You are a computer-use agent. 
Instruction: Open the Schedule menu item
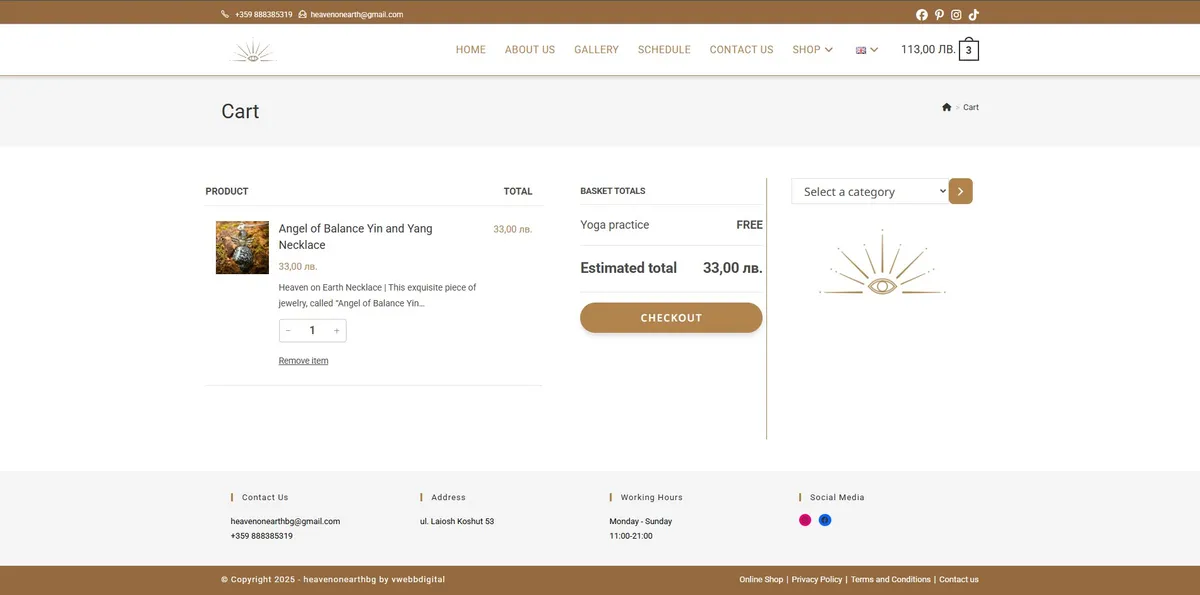coord(664,50)
